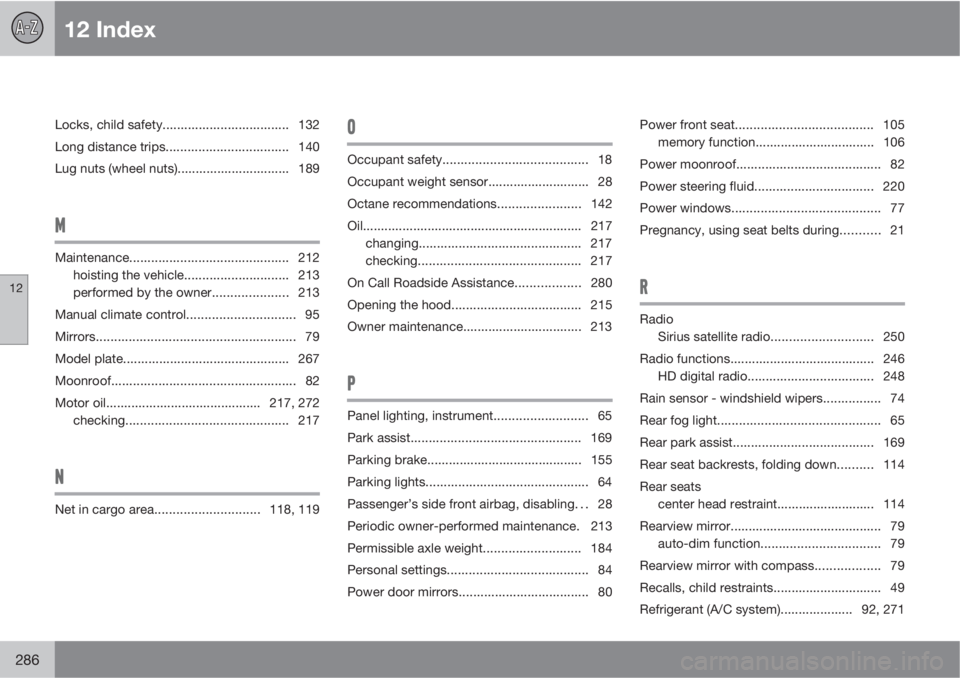Screen dimensions: 960x678
Task: Click the 'R' section letter heading
Action: coord(644,287)
